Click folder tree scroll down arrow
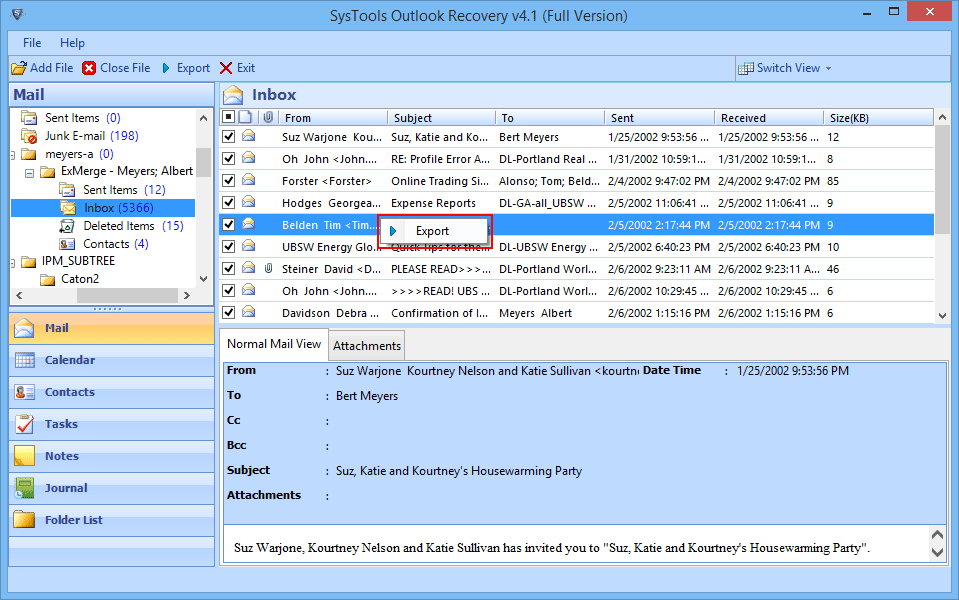The width and height of the screenshot is (959, 600). 204,279
